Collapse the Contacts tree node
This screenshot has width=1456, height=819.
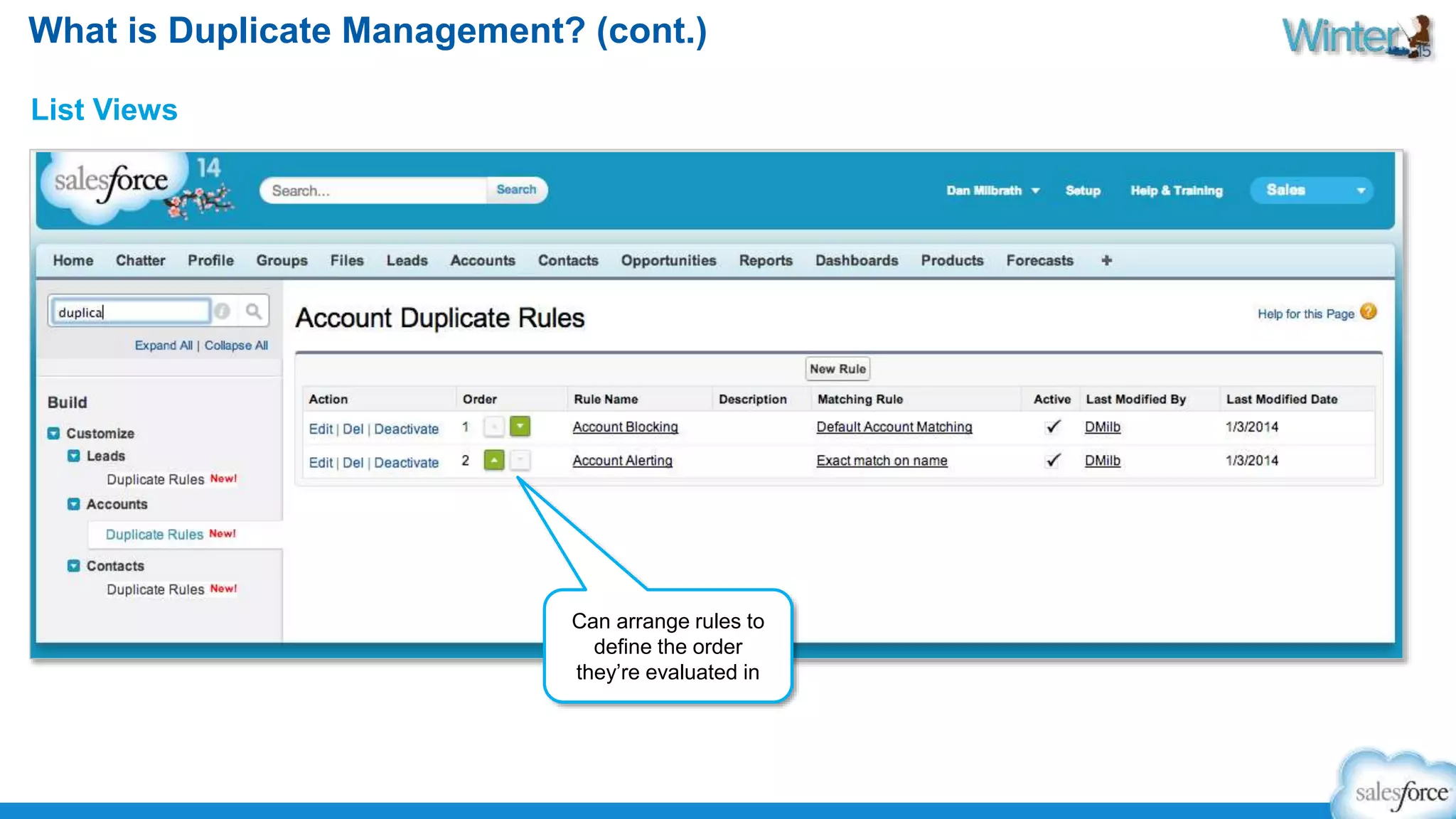tap(73, 566)
